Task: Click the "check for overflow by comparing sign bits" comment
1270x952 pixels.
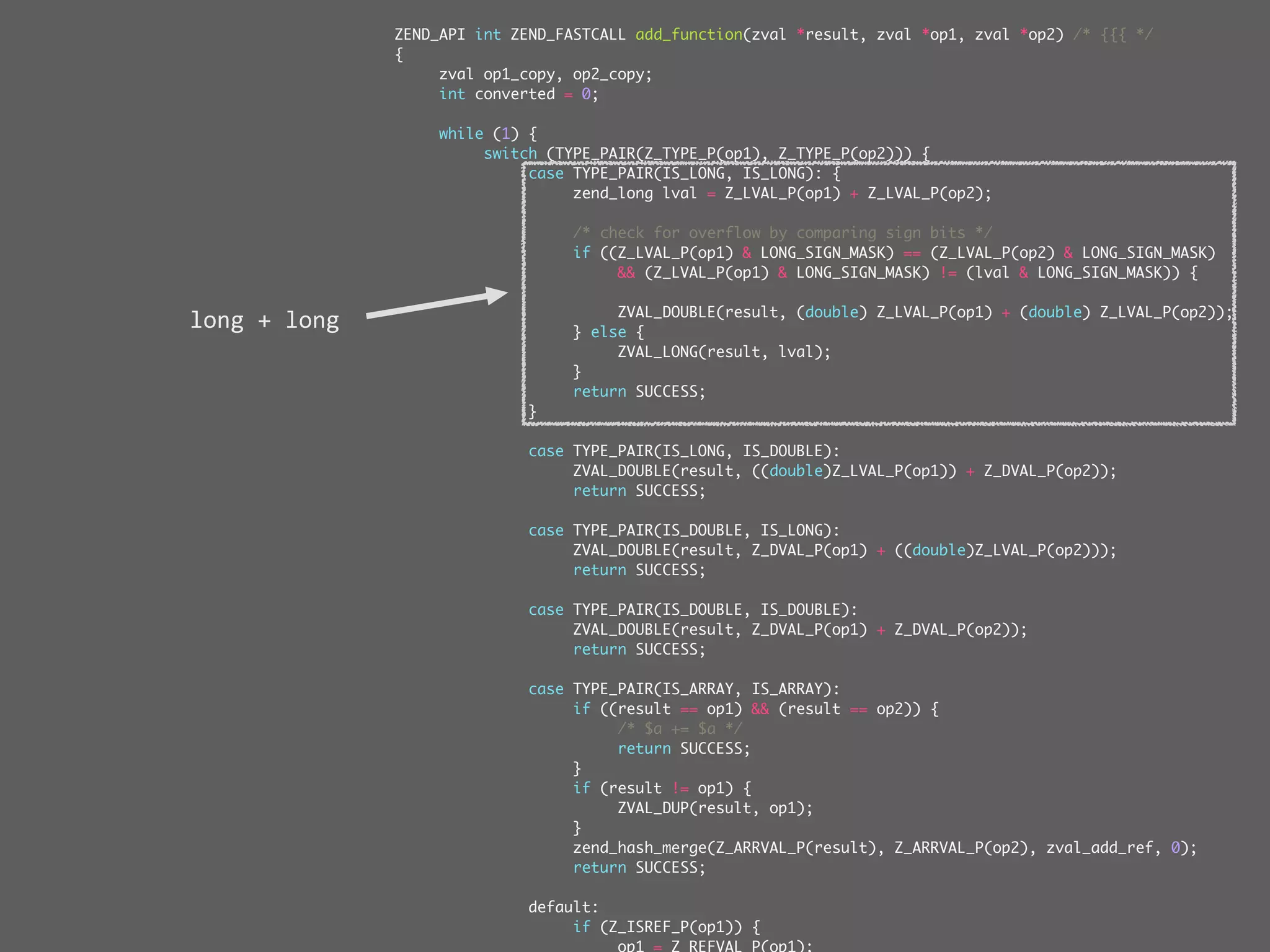Action: click(783, 233)
